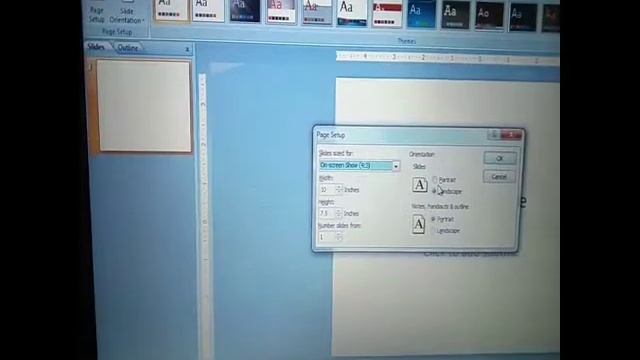Viewport: 640px width, 360px height.
Task: Apply the dark navy blue theme
Action: click(x=245, y=10)
